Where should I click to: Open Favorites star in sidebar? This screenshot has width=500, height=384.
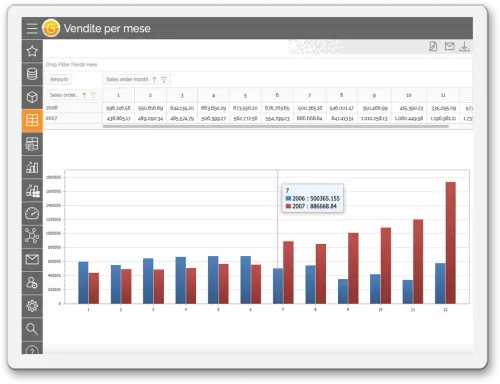pos(32,51)
